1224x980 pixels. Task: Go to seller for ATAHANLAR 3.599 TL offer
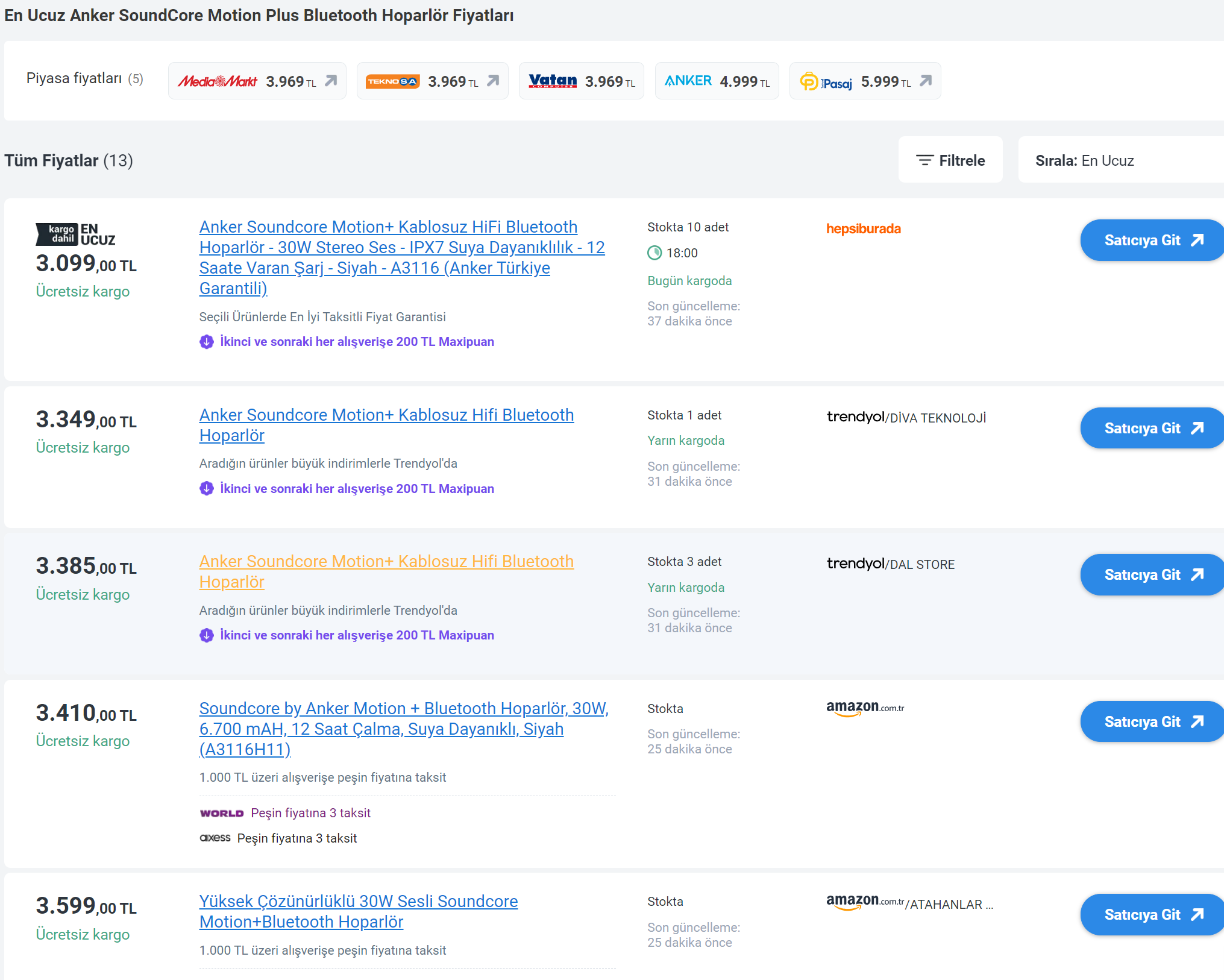1152,914
